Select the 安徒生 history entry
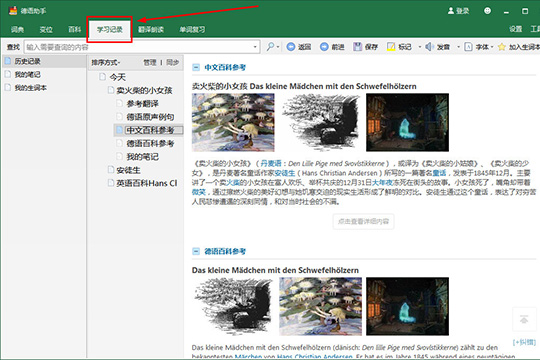The width and height of the screenshot is (540, 360). [x=128, y=170]
